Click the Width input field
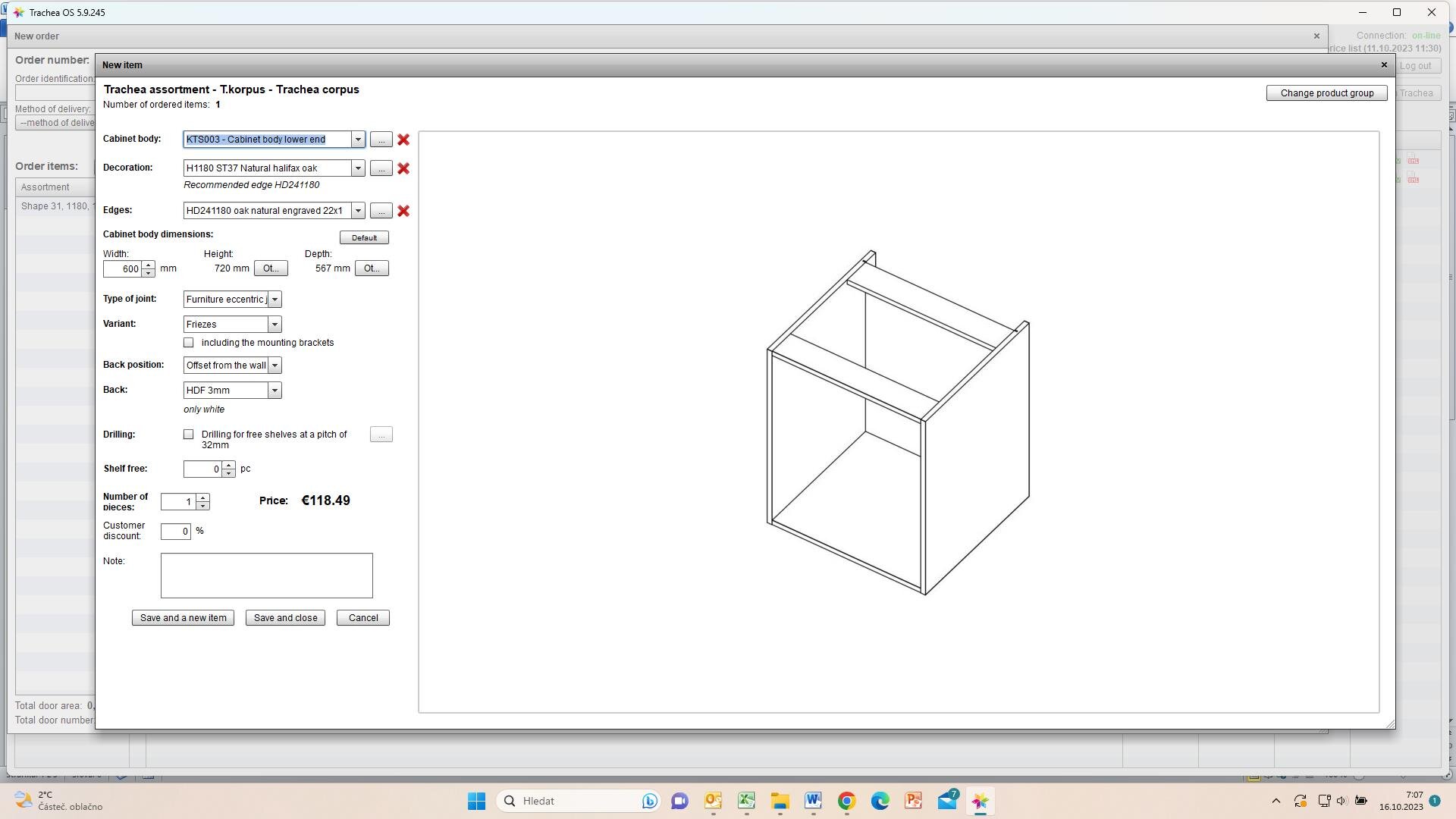Screen dimensions: 1456x819 tap(122, 269)
